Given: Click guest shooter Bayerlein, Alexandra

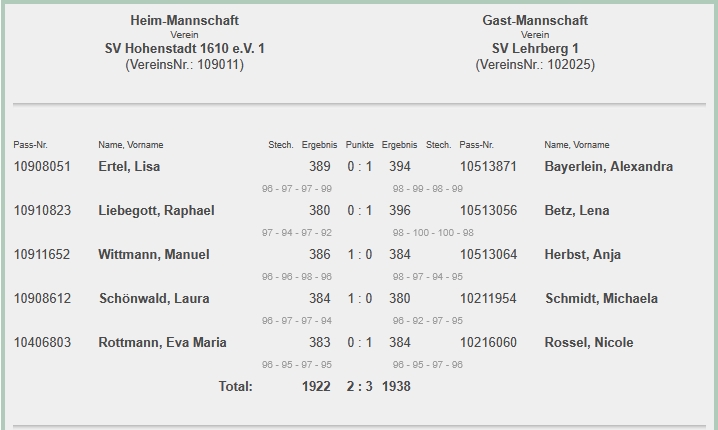Looking at the screenshot, I should click(608, 166).
